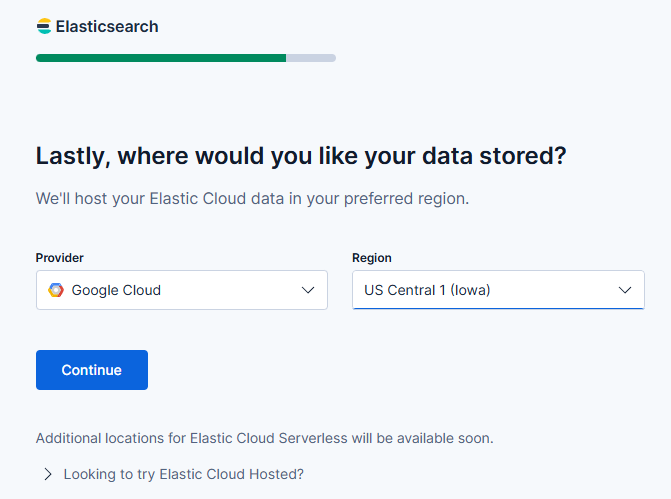Screen dimensions: 671x499
Task: Click the Elasticsearch brand name text
Action: [x=107, y=27]
